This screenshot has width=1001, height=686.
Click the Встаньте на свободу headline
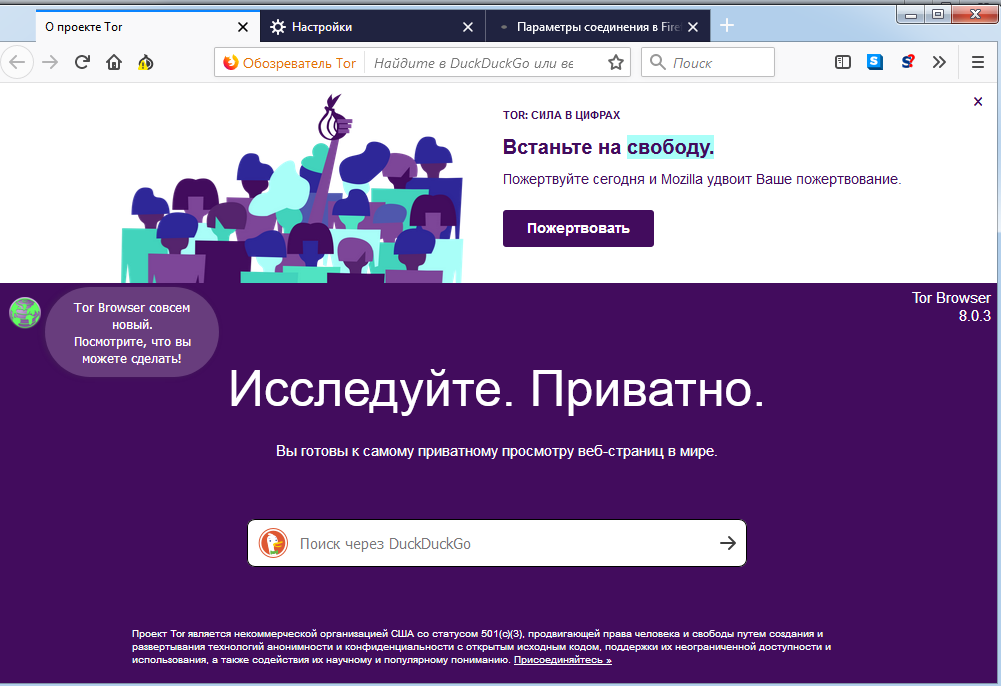pyautogui.click(x=608, y=147)
